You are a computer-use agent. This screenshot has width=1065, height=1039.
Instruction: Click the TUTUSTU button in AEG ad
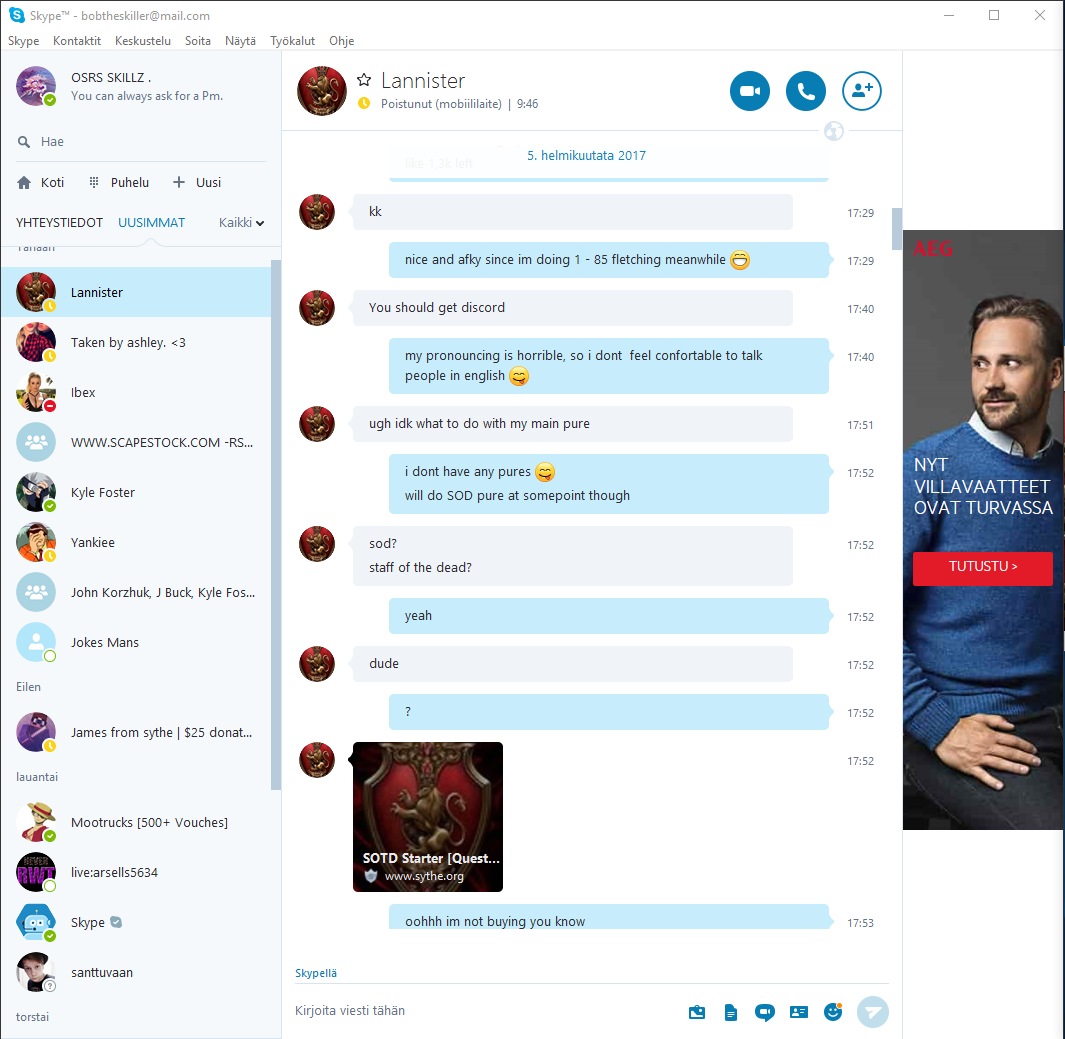point(982,568)
